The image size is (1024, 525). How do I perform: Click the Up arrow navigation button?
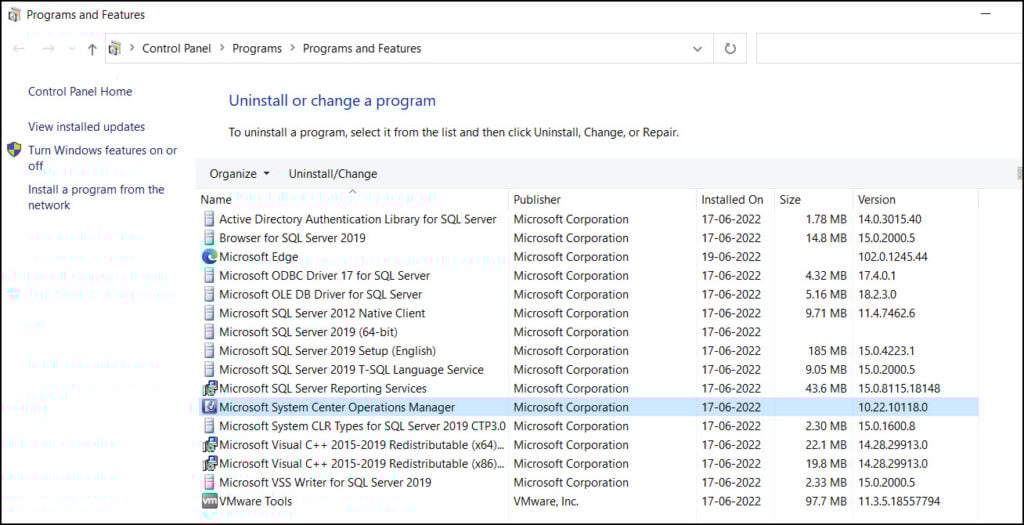(x=92, y=49)
